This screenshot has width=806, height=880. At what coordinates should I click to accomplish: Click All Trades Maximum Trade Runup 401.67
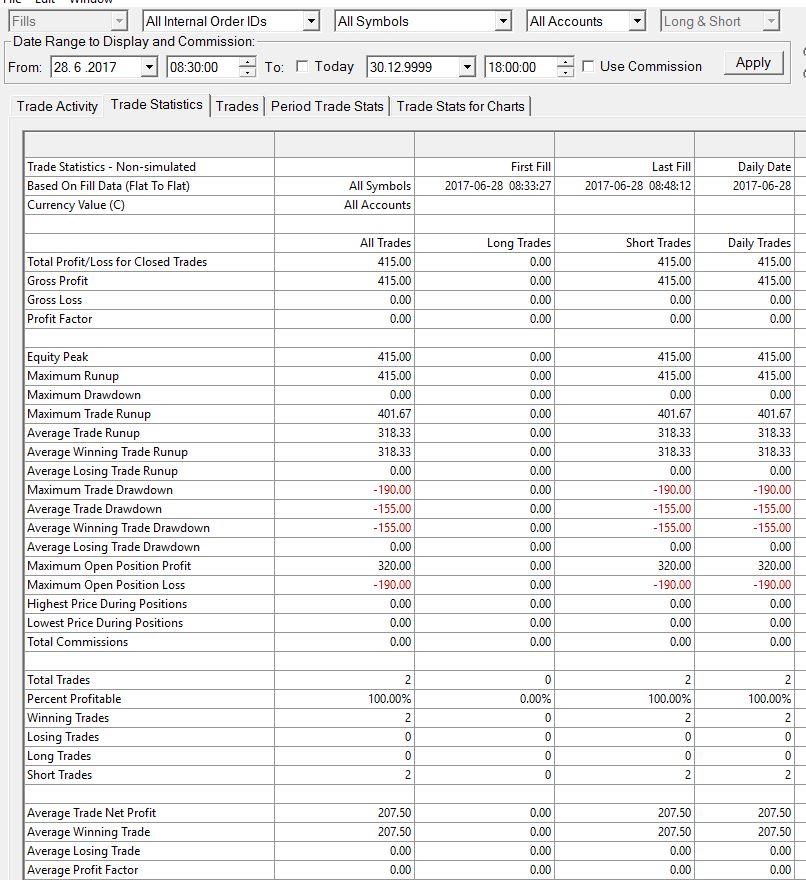click(x=394, y=414)
